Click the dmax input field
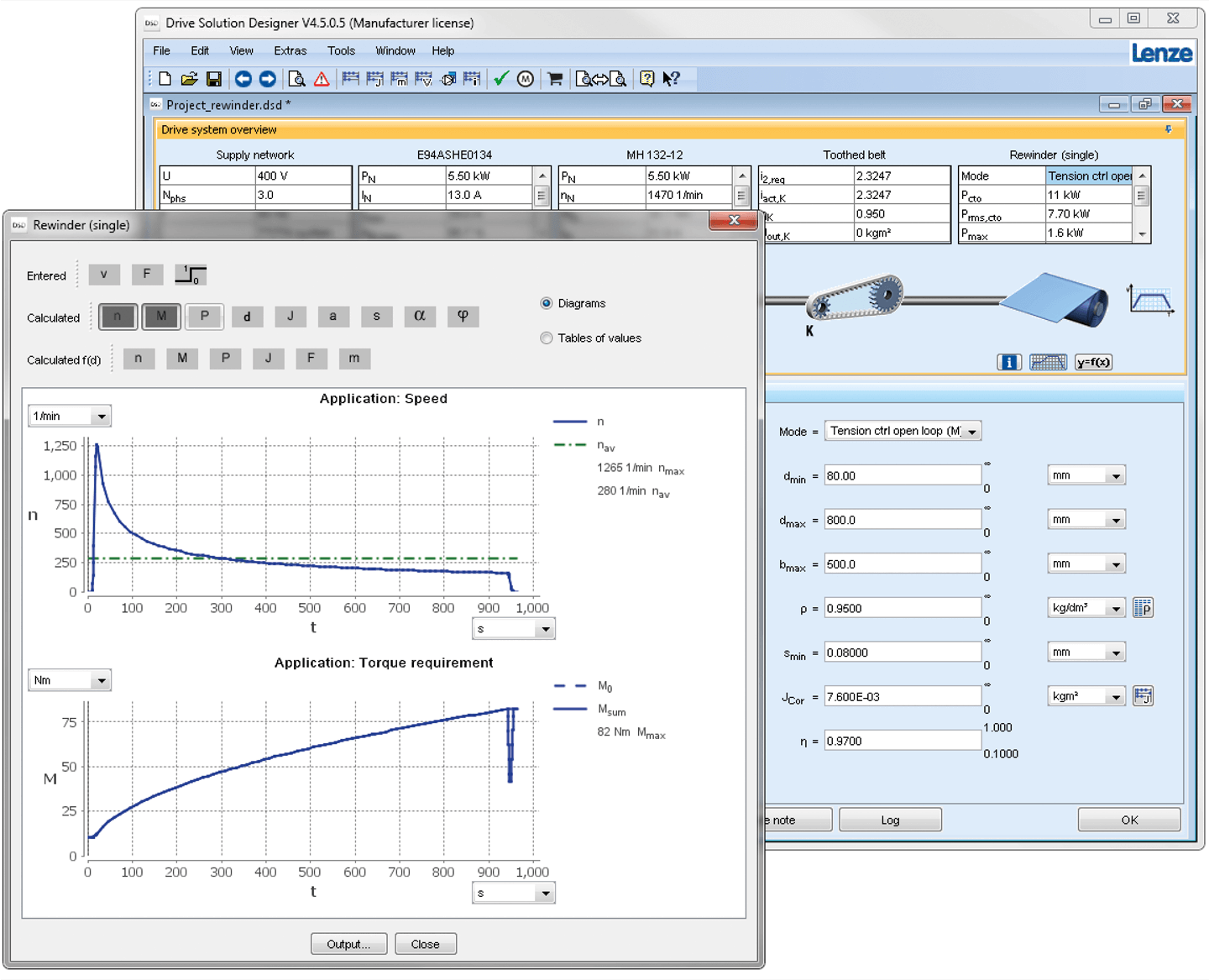1209x980 pixels. tap(902, 520)
